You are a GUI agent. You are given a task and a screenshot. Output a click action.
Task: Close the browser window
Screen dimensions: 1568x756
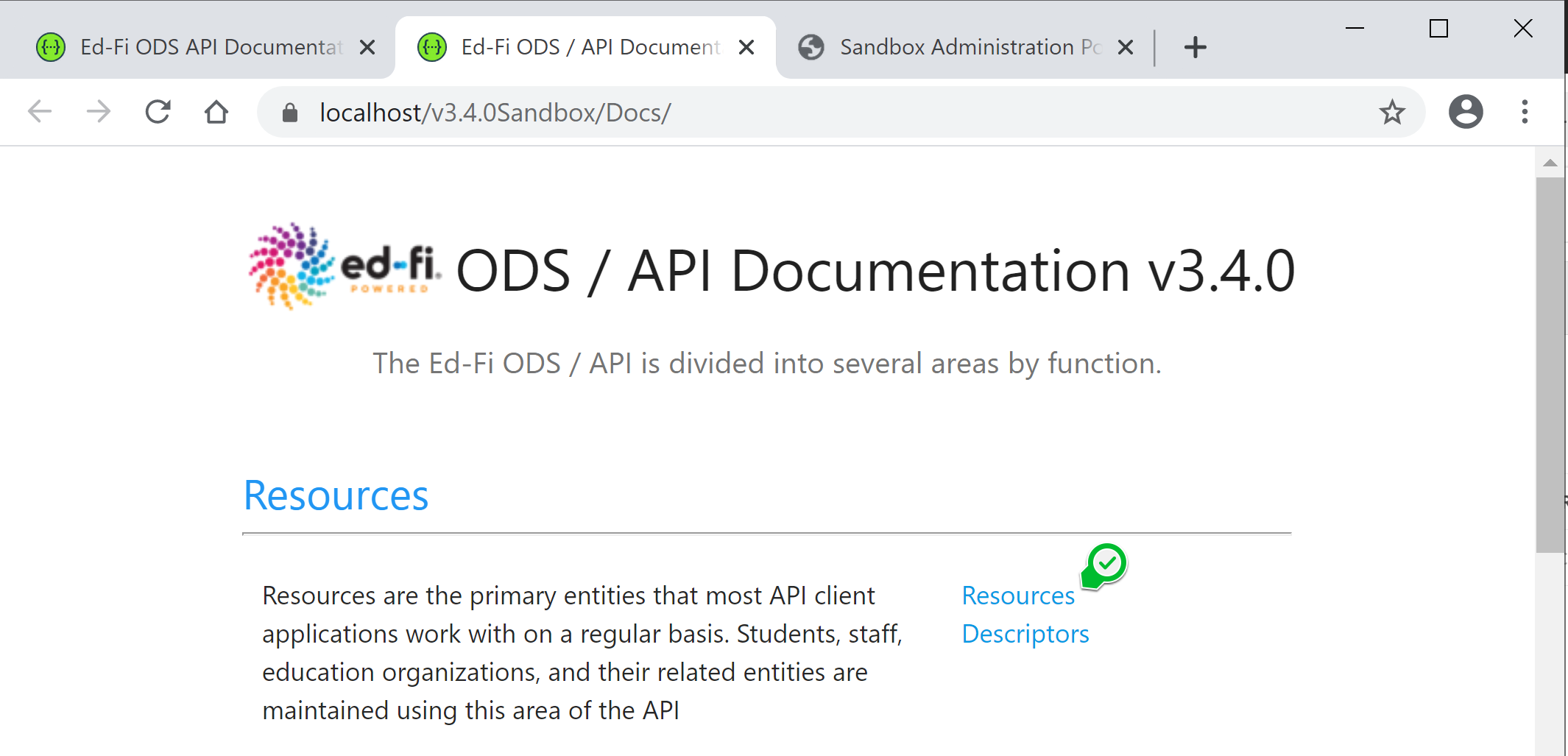click(x=1523, y=28)
